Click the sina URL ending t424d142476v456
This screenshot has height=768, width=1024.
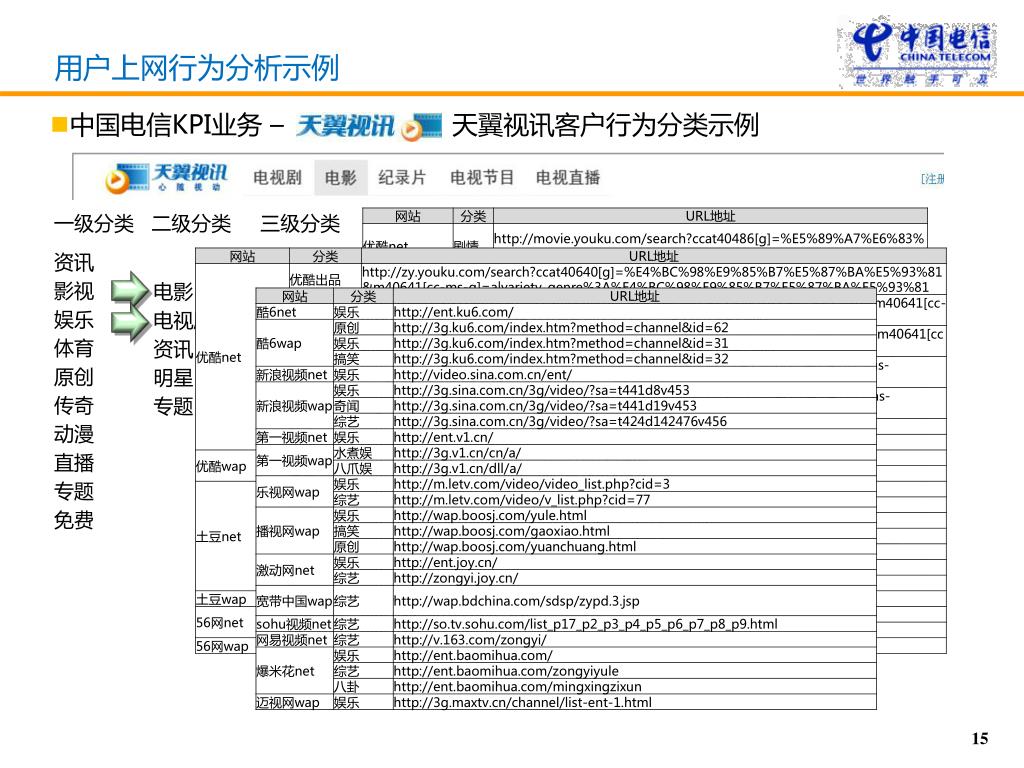(x=560, y=422)
